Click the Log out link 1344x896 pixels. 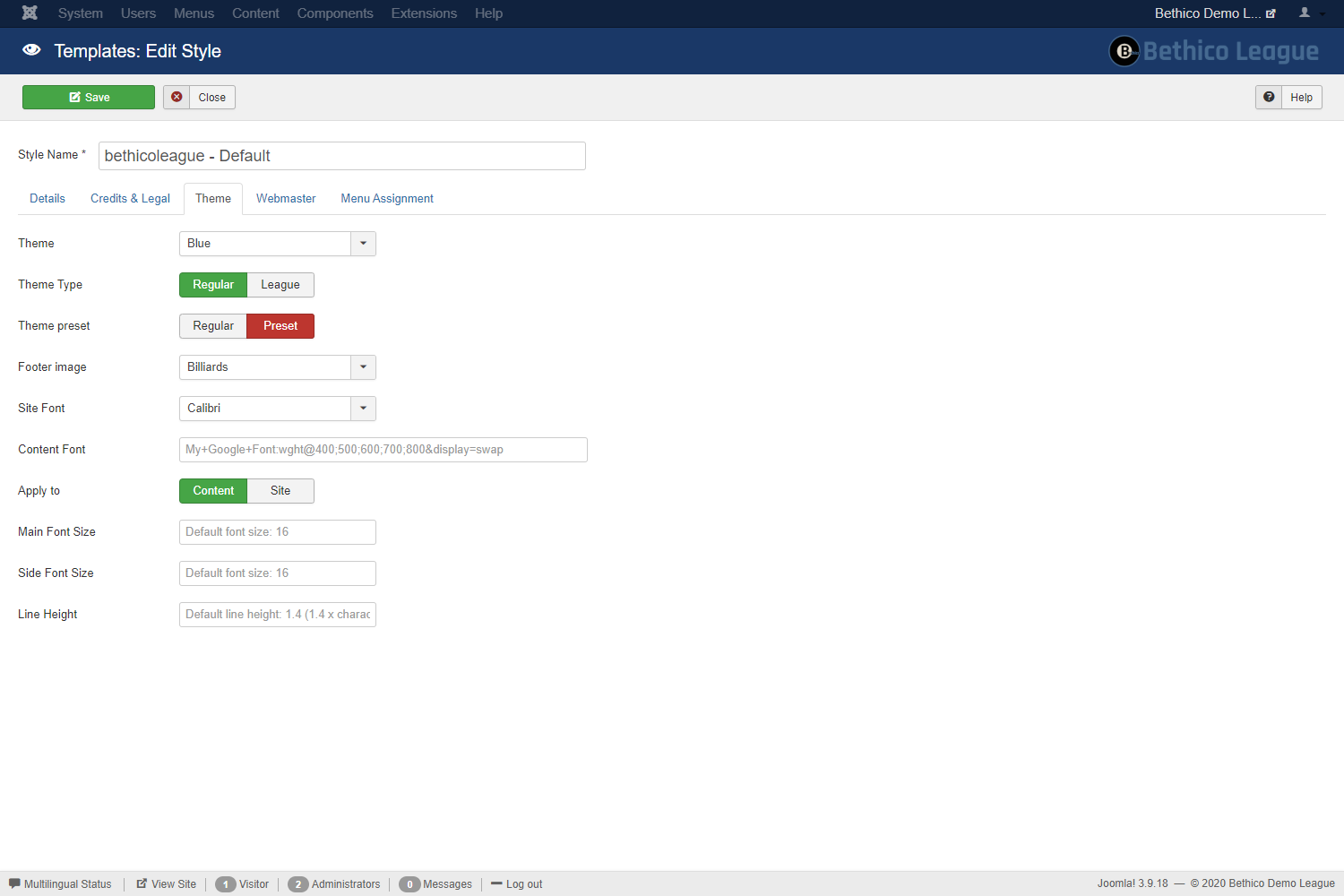[524, 884]
